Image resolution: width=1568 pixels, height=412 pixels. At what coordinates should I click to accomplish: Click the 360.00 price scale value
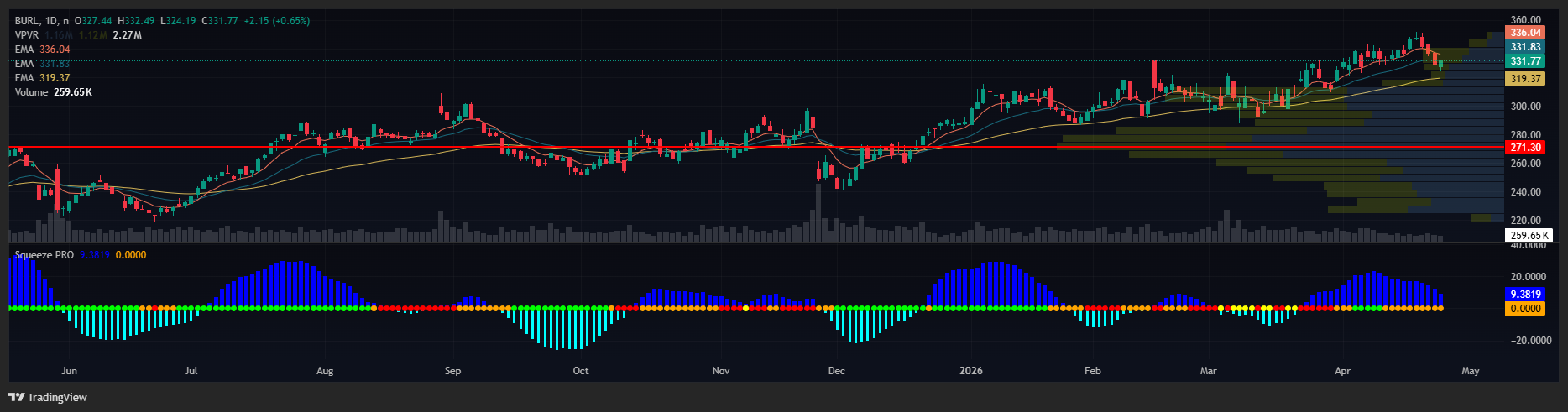click(x=1525, y=20)
